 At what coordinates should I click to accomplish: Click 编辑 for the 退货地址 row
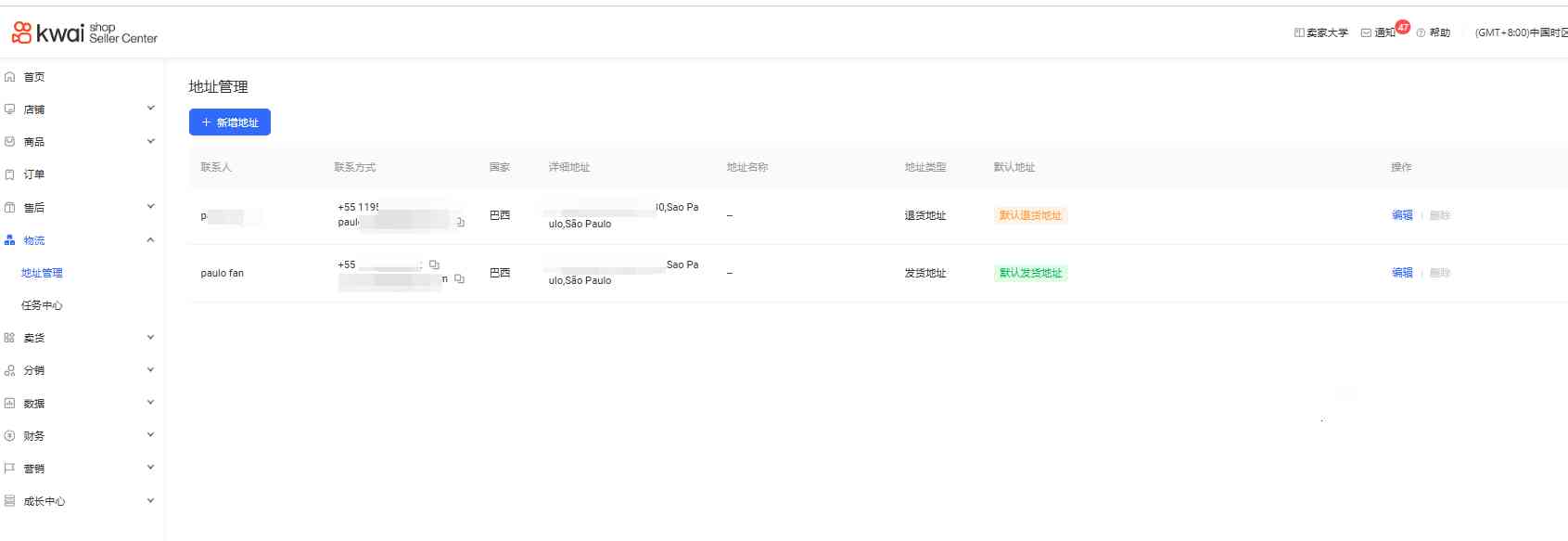click(x=1402, y=215)
